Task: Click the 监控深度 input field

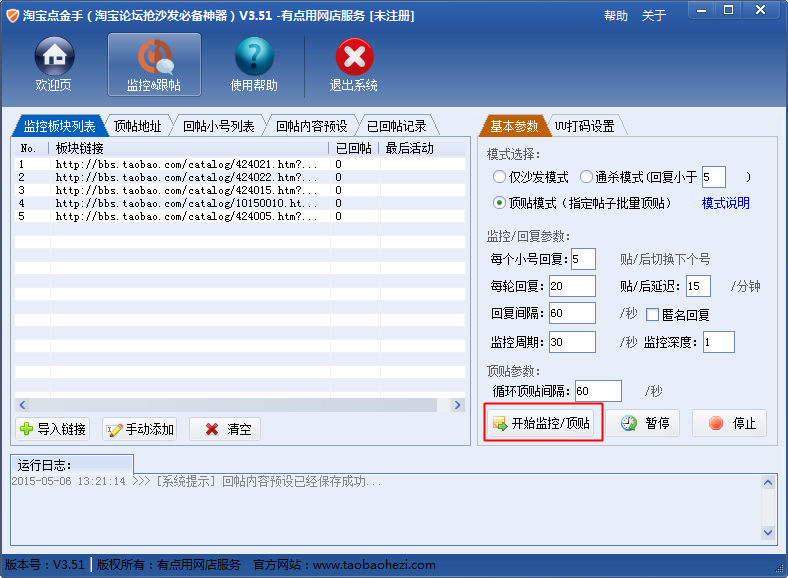Action: pos(719,342)
